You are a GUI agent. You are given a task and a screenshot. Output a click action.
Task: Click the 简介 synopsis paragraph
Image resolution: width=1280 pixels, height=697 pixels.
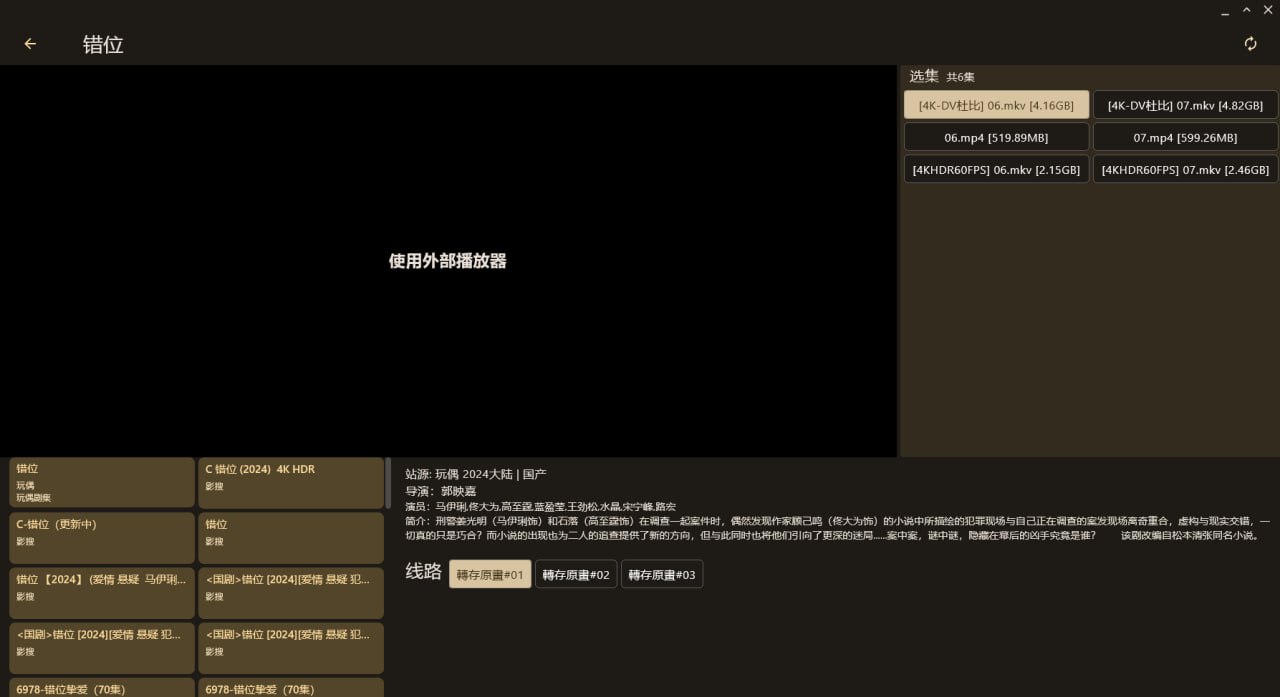838,528
